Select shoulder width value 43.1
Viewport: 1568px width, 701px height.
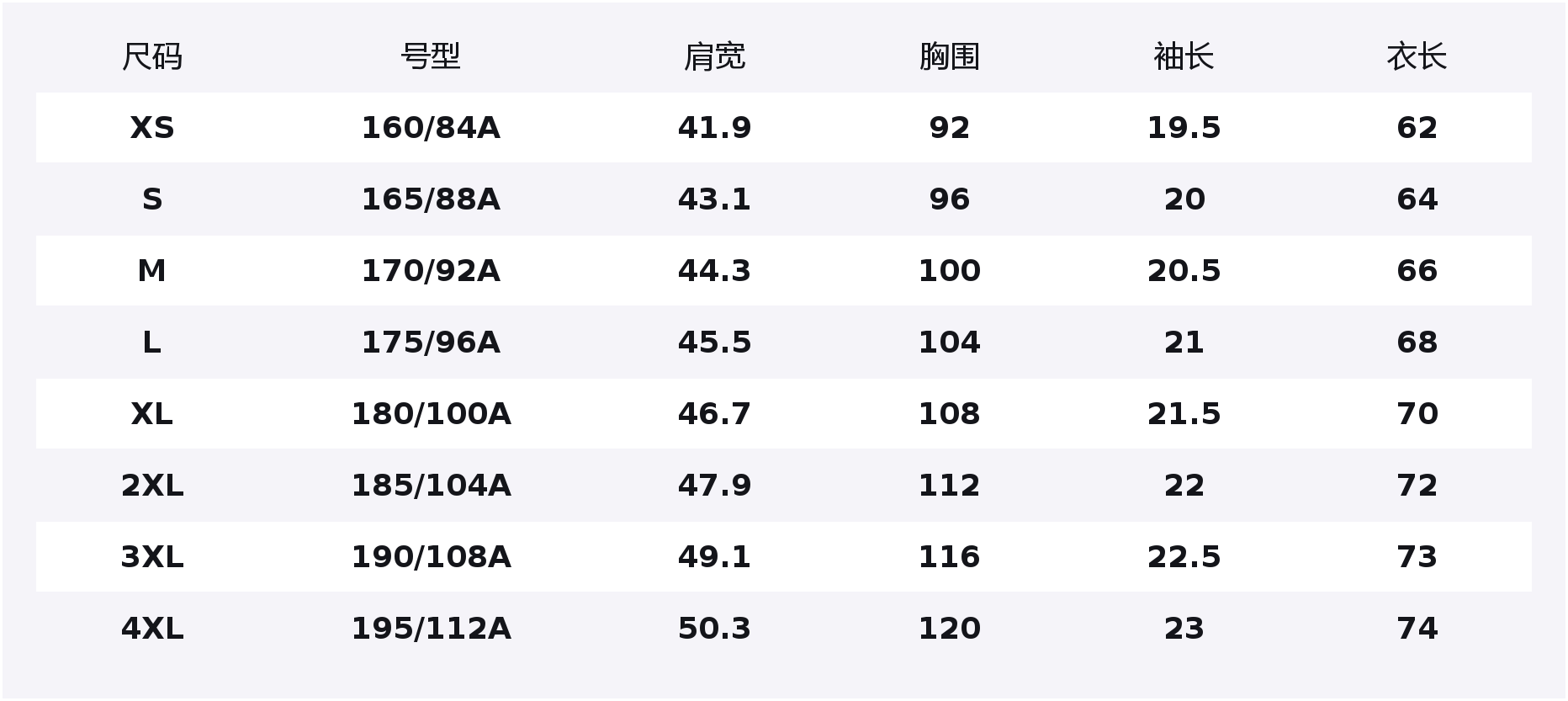pyautogui.click(x=714, y=199)
